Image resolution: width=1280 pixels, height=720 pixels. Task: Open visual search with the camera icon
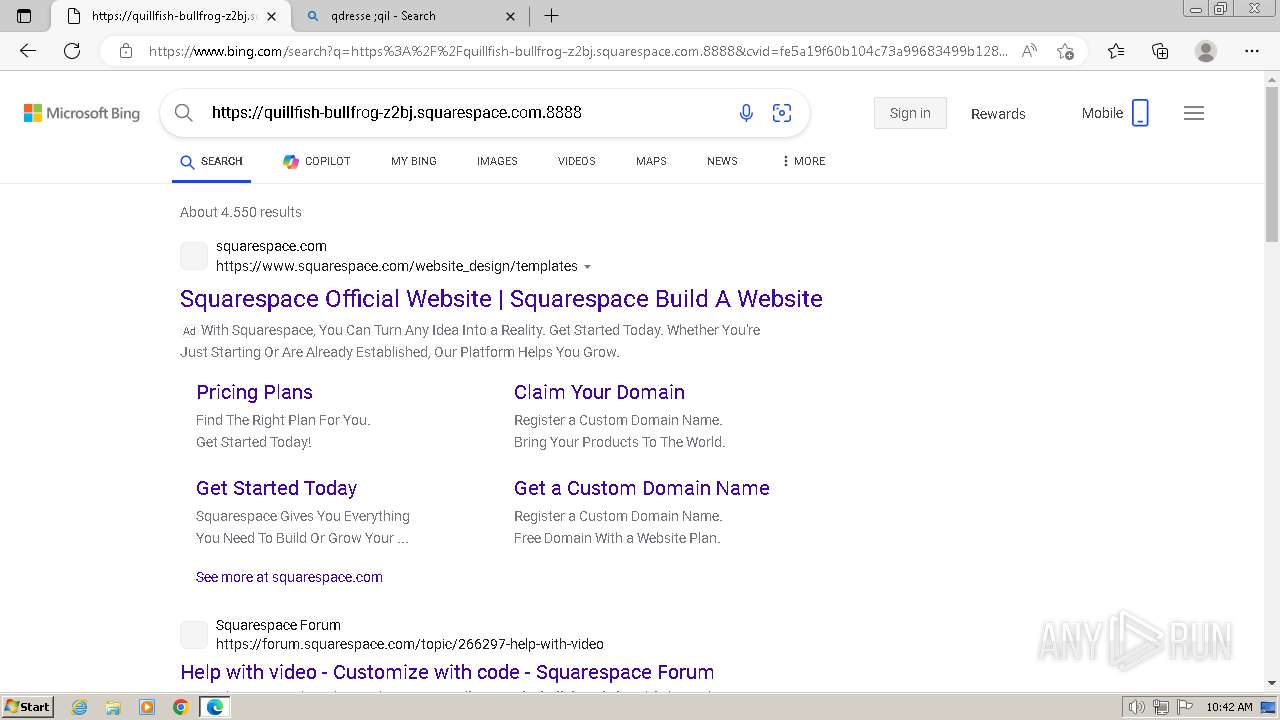(782, 113)
